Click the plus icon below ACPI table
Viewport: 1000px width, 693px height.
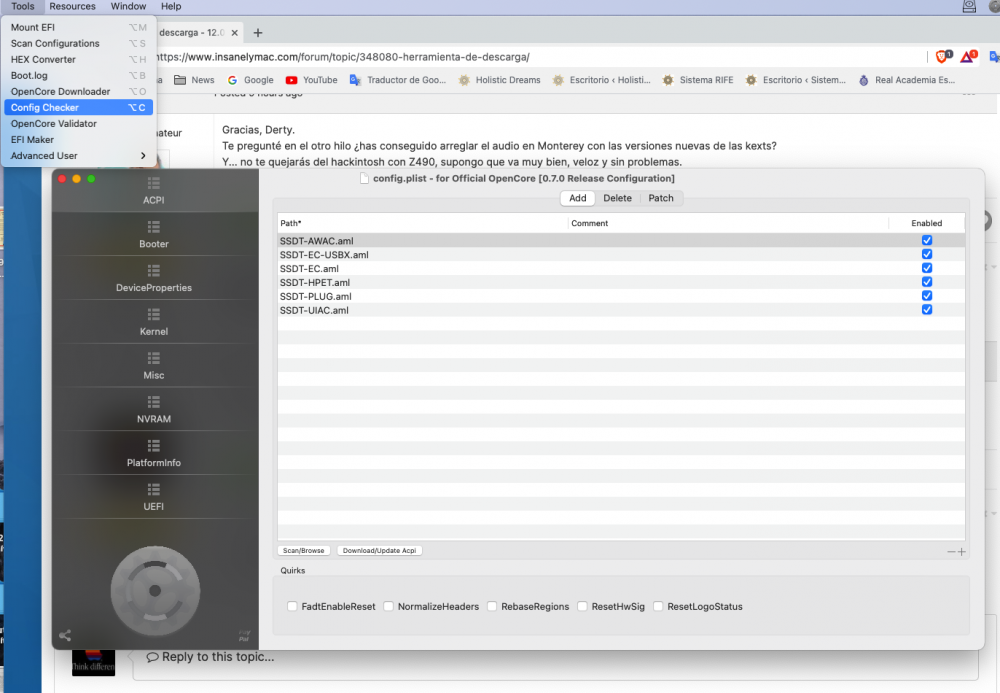[962, 551]
